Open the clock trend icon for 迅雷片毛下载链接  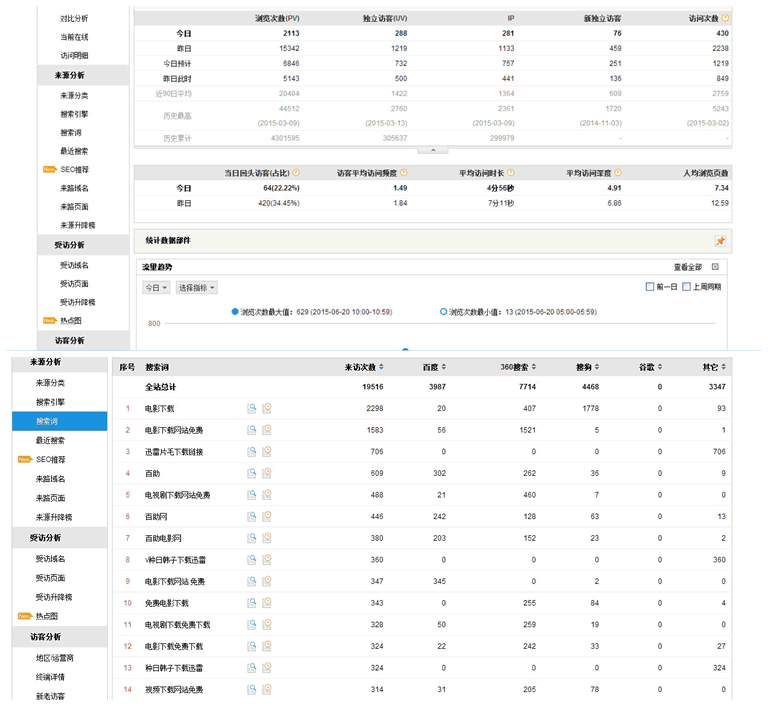coord(267,451)
